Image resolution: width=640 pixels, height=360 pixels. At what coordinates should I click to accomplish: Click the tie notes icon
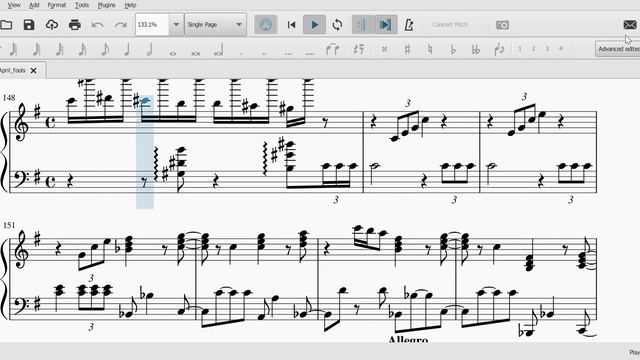click(x=333, y=49)
